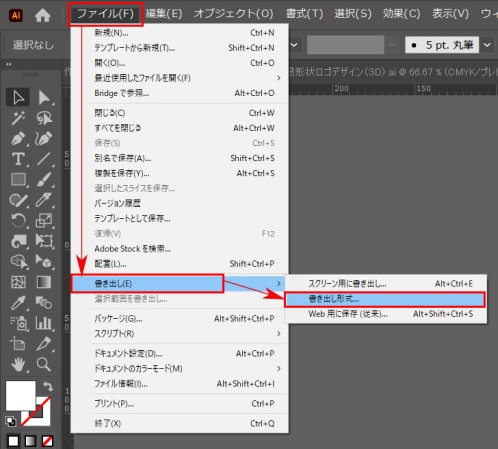Viewport: 498px width, 449px height.
Task: Set default fill and stroke
Action: click(x=10, y=422)
